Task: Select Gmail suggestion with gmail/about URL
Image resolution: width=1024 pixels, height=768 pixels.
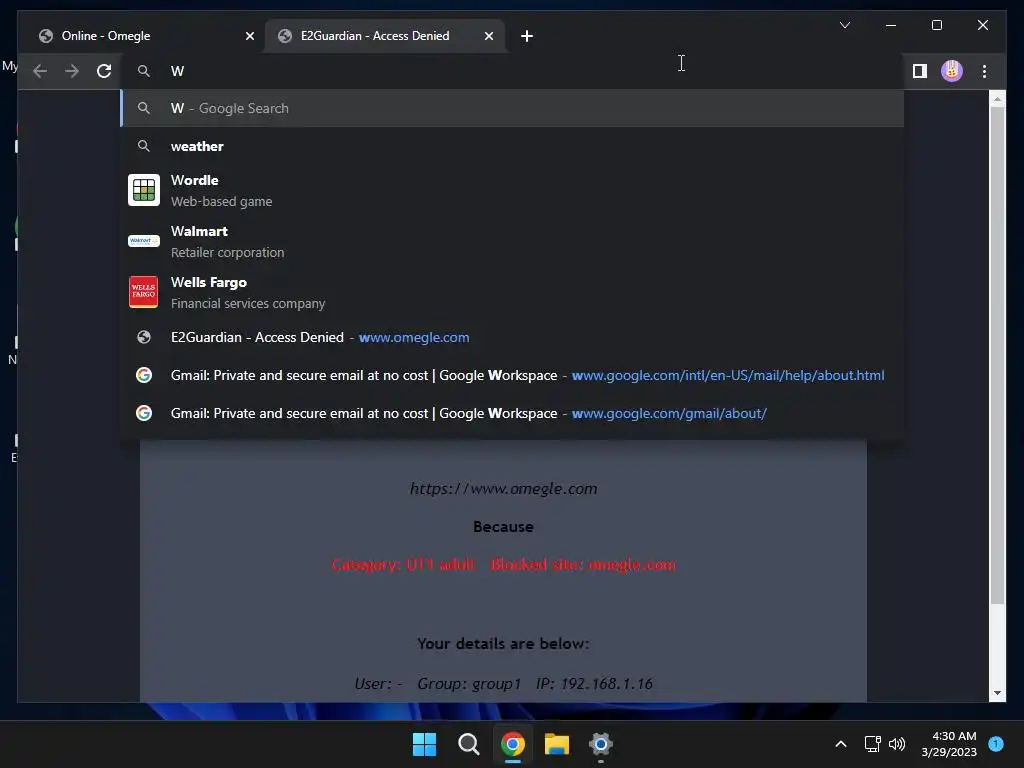Action: coord(512,413)
